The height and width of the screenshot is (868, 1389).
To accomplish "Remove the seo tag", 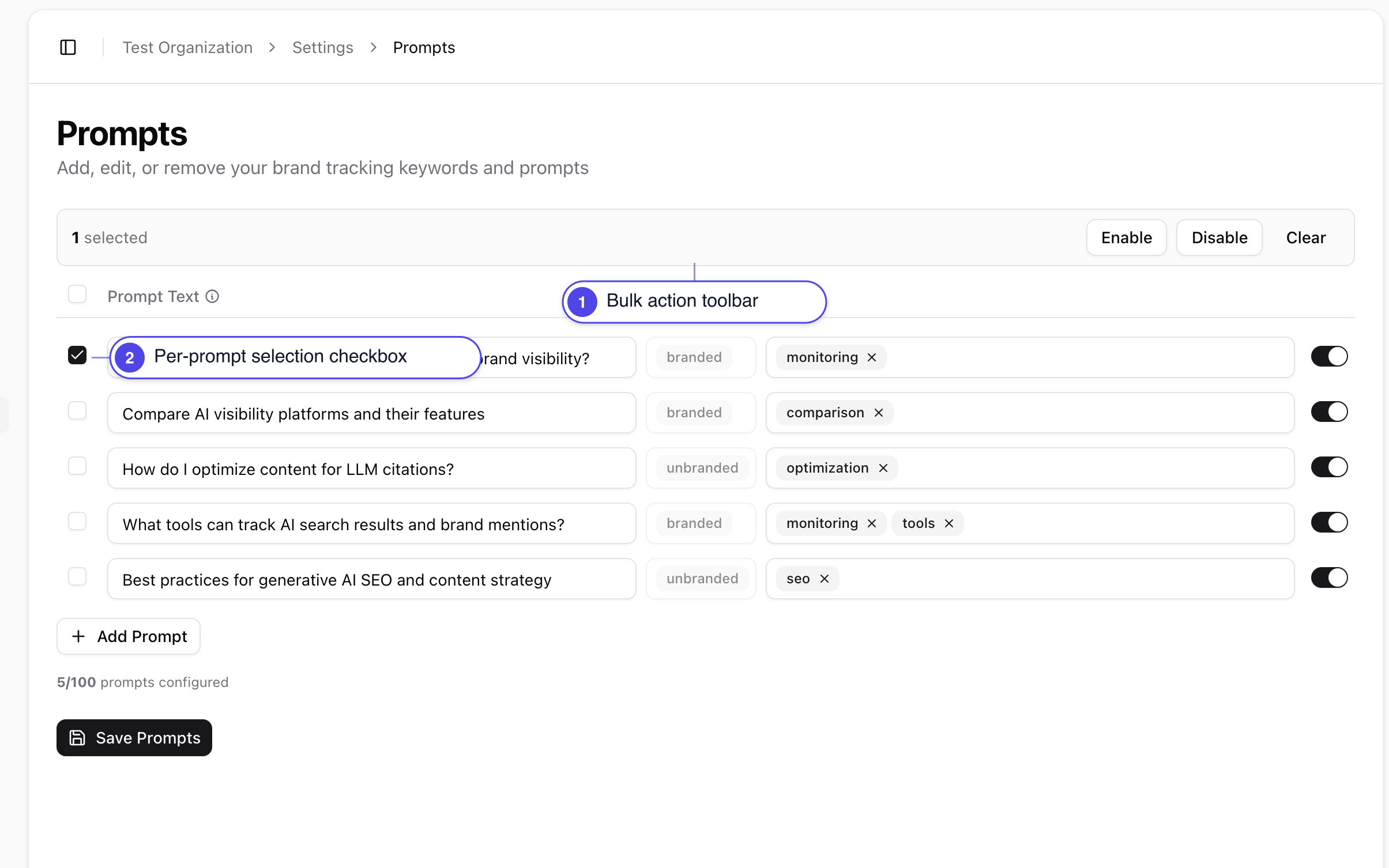I will click(x=824, y=579).
